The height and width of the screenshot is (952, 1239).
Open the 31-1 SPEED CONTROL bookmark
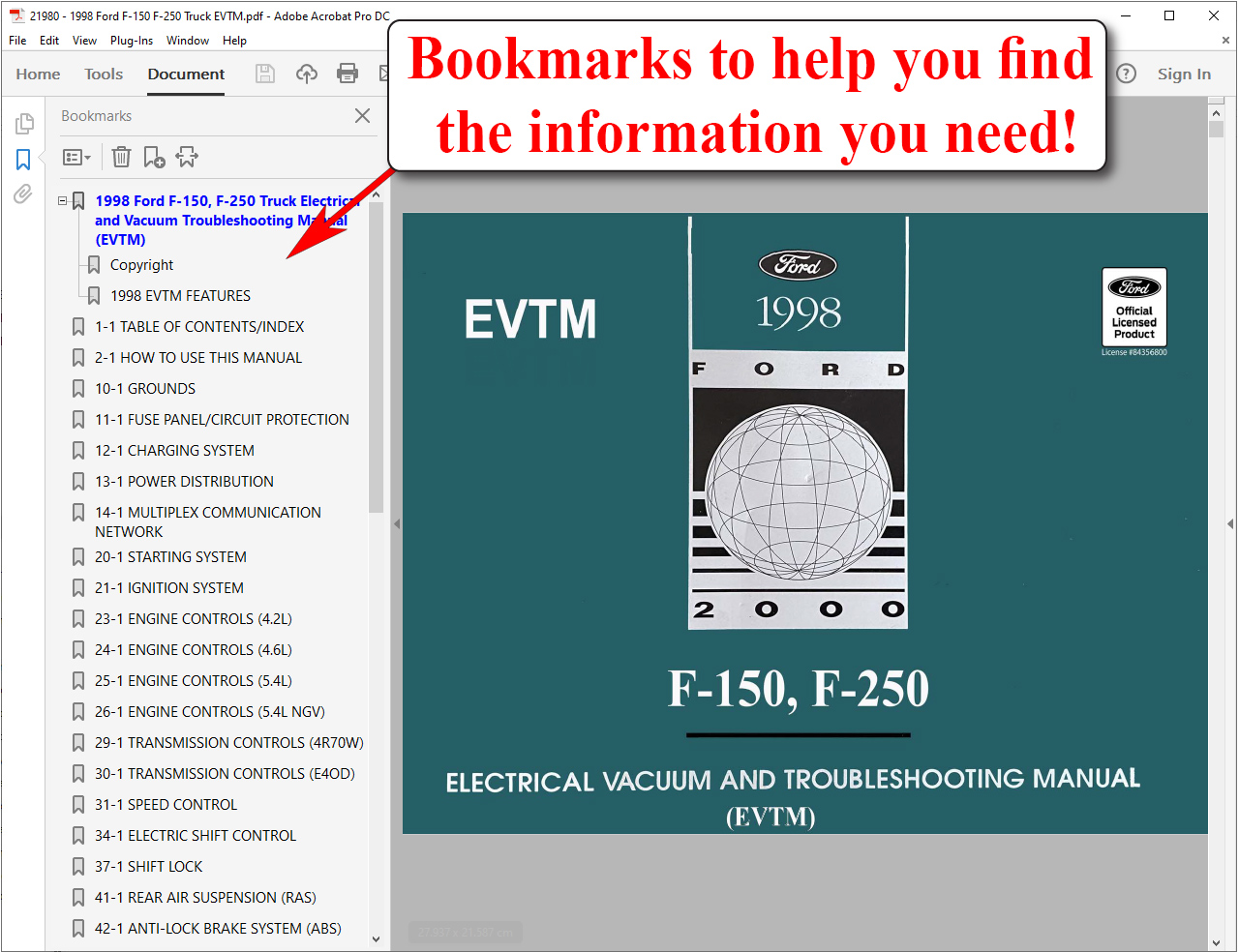tap(166, 805)
